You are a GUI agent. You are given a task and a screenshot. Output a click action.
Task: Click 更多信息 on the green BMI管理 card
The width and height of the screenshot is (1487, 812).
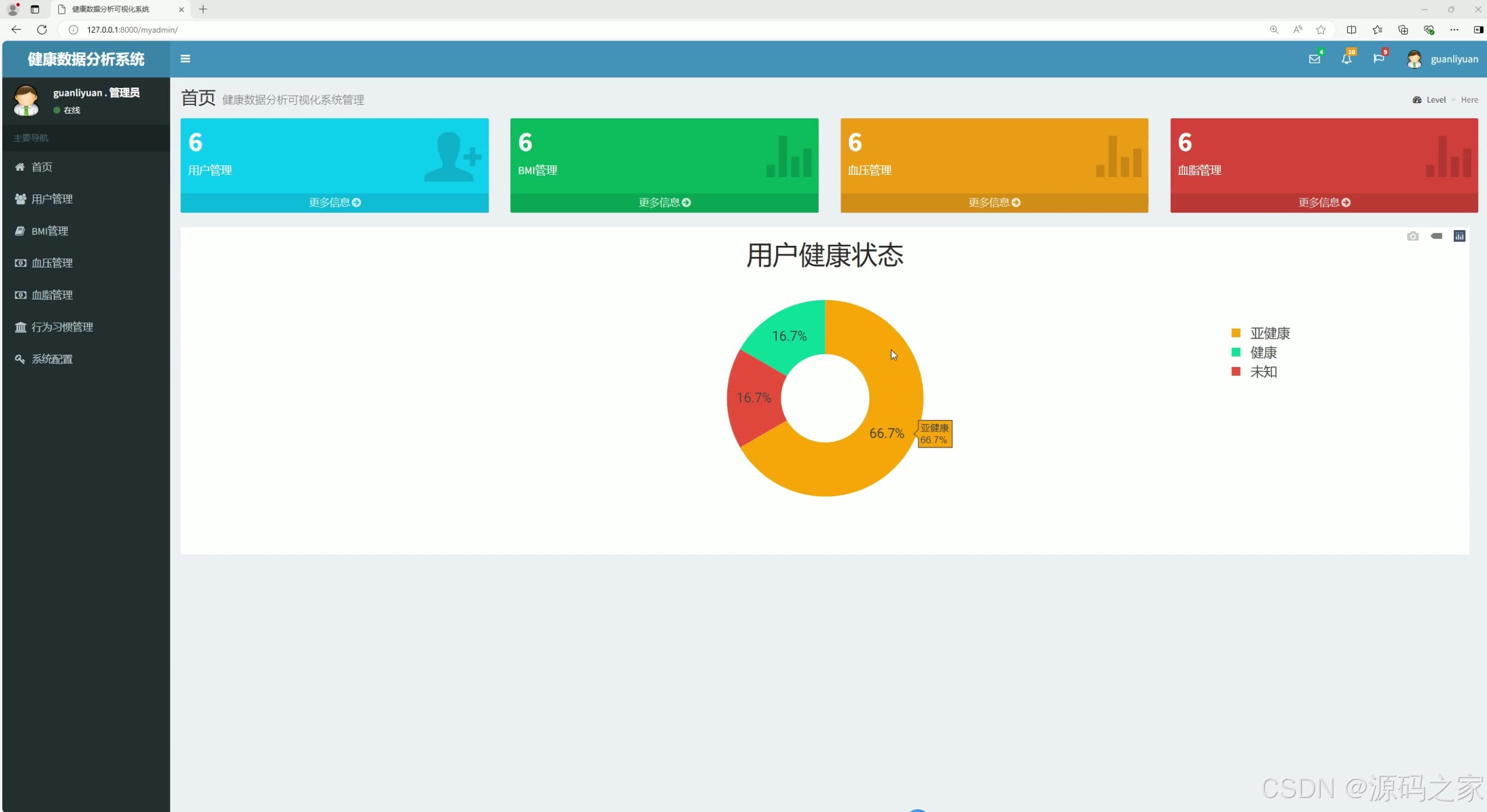[664, 202]
